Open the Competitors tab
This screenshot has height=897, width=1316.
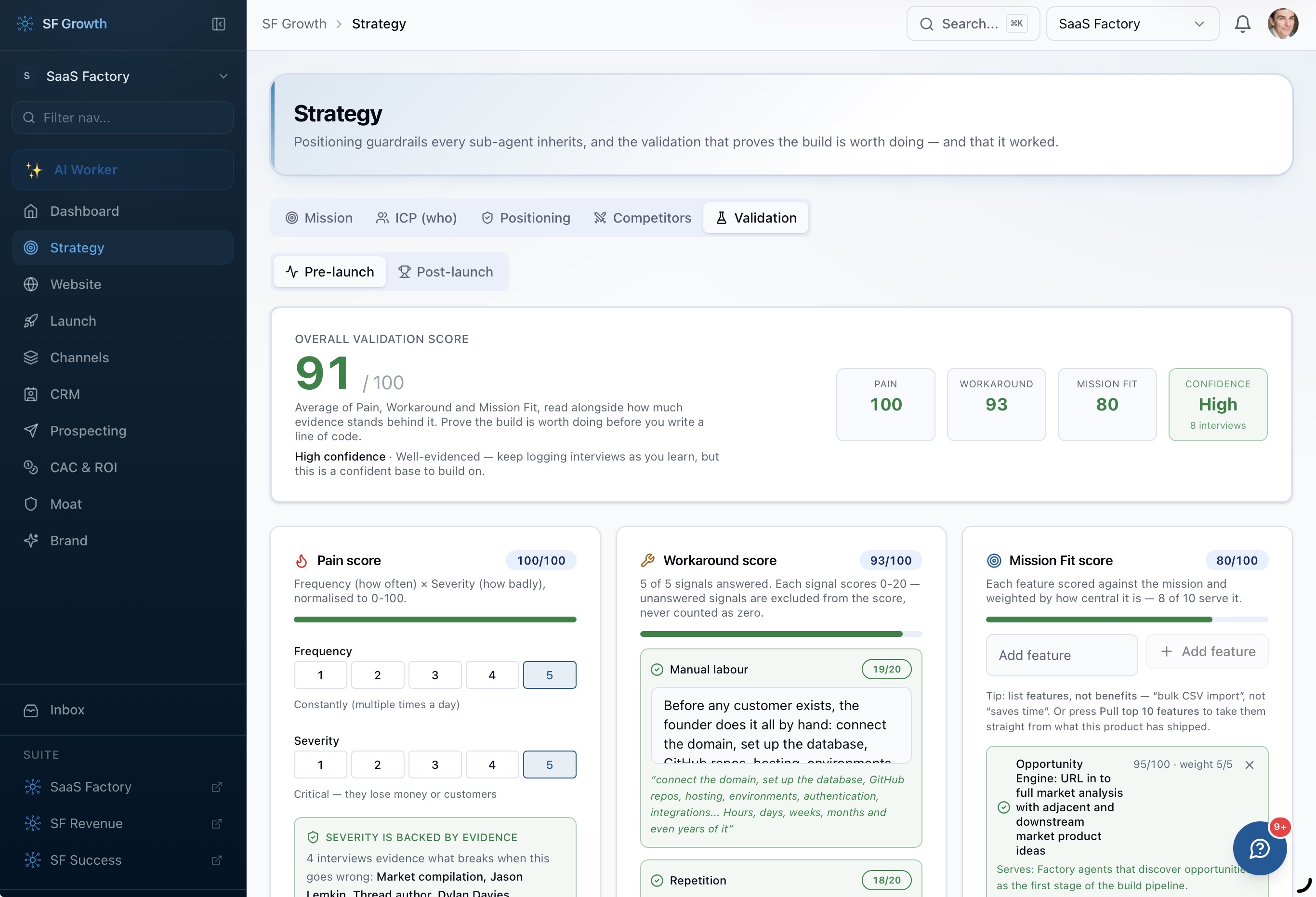(x=642, y=218)
